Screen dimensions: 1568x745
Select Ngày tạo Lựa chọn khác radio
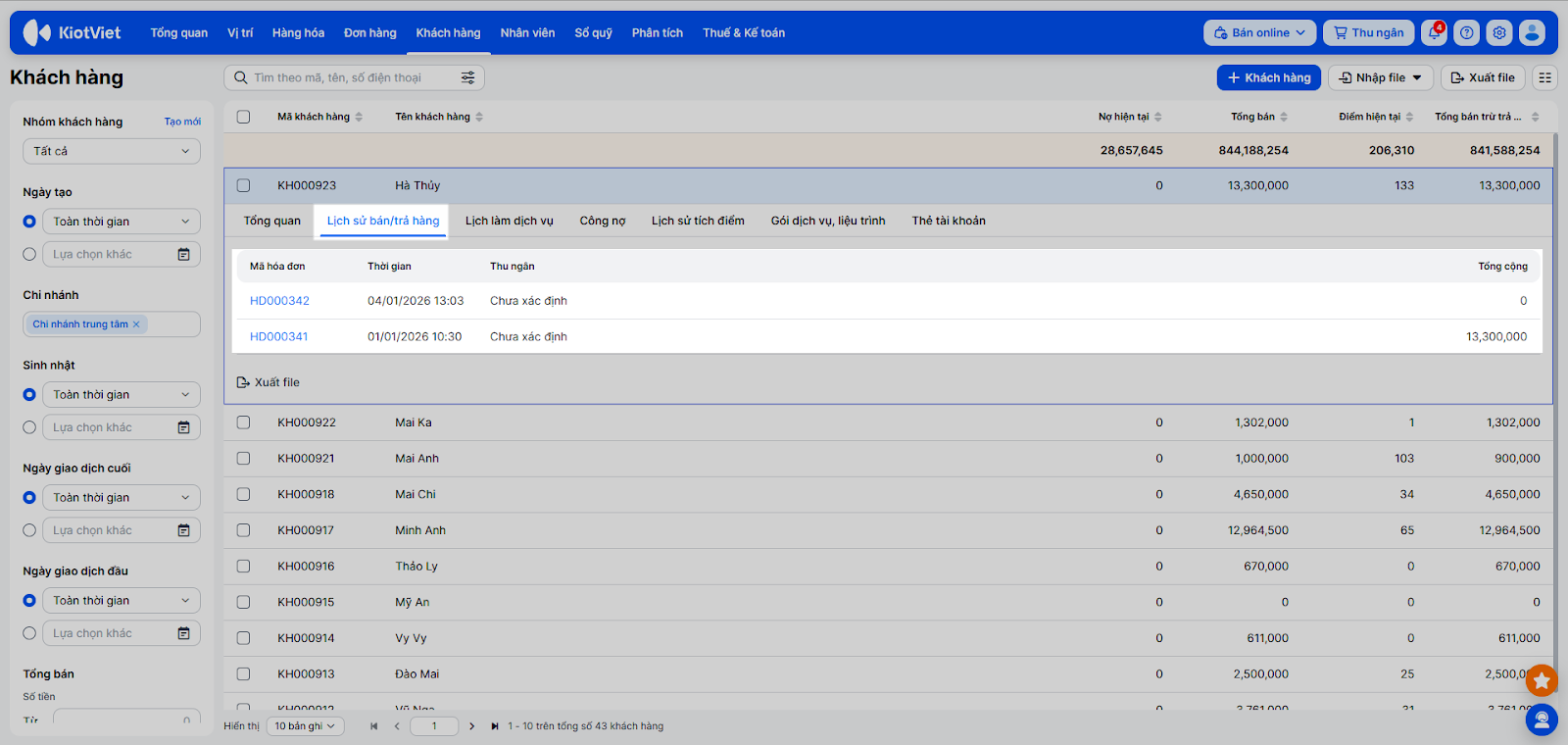coord(29,254)
